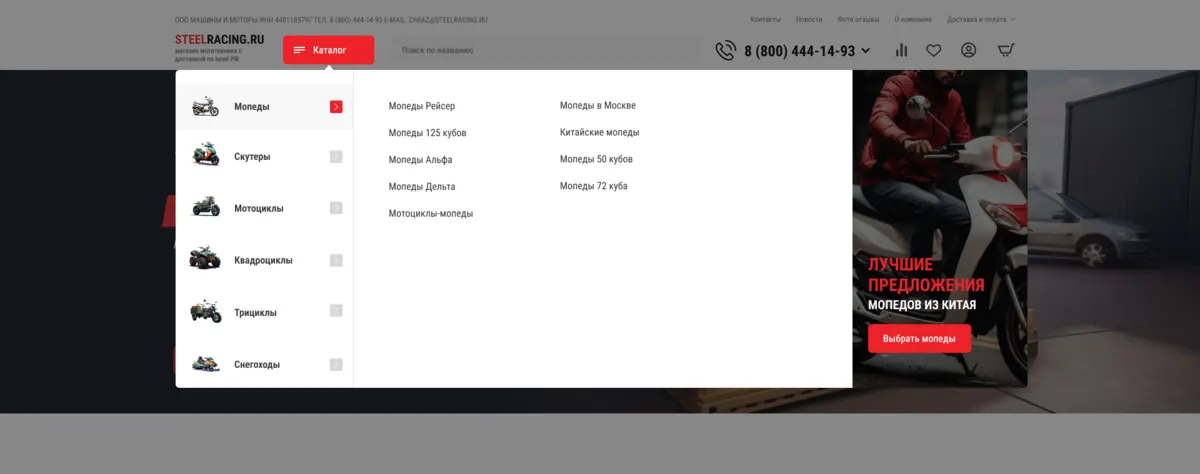Call the 8 (800) 444-14-93 number
Image resolution: width=1200 pixels, height=474 pixels.
pos(799,51)
